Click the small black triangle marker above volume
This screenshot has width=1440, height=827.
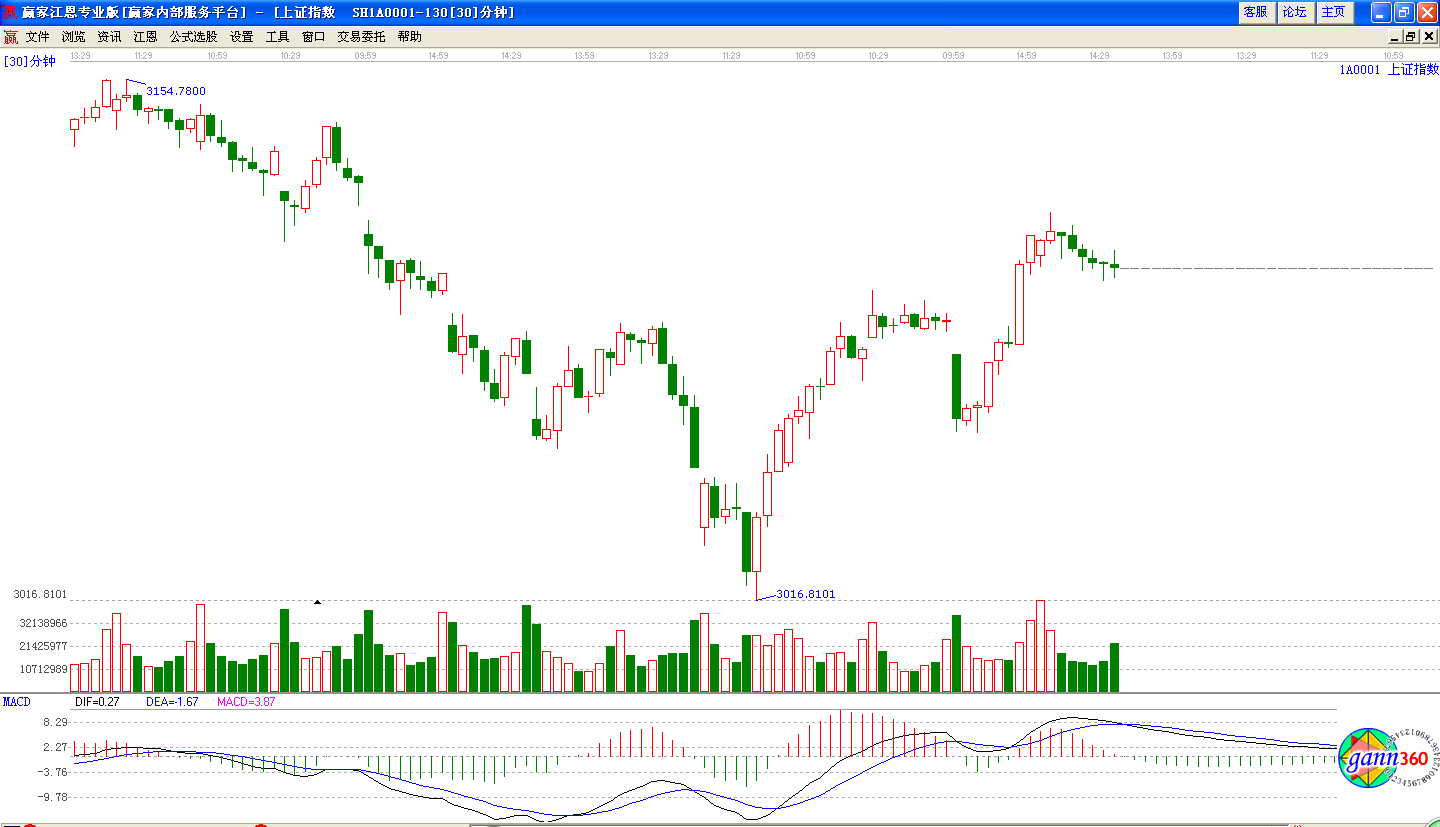click(317, 602)
